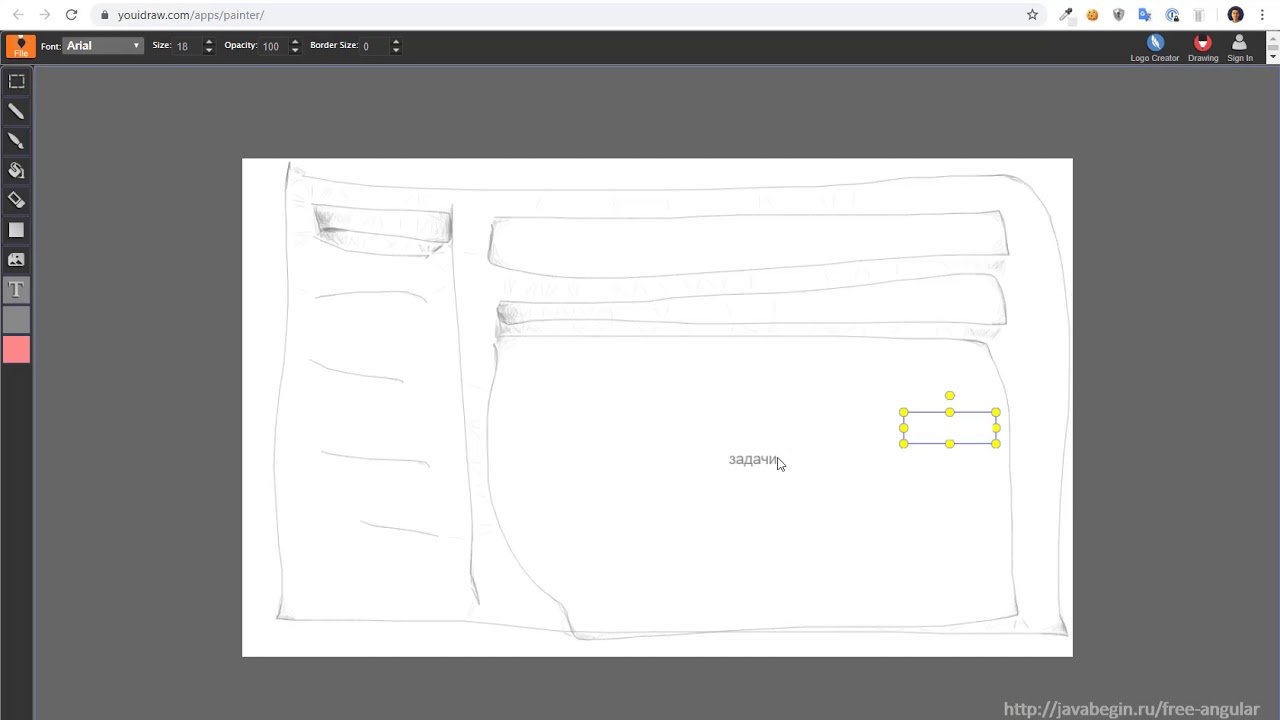This screenshot has width=1280, height=720.
Task: Increase Border Size with up arrow
Action: 396,42
